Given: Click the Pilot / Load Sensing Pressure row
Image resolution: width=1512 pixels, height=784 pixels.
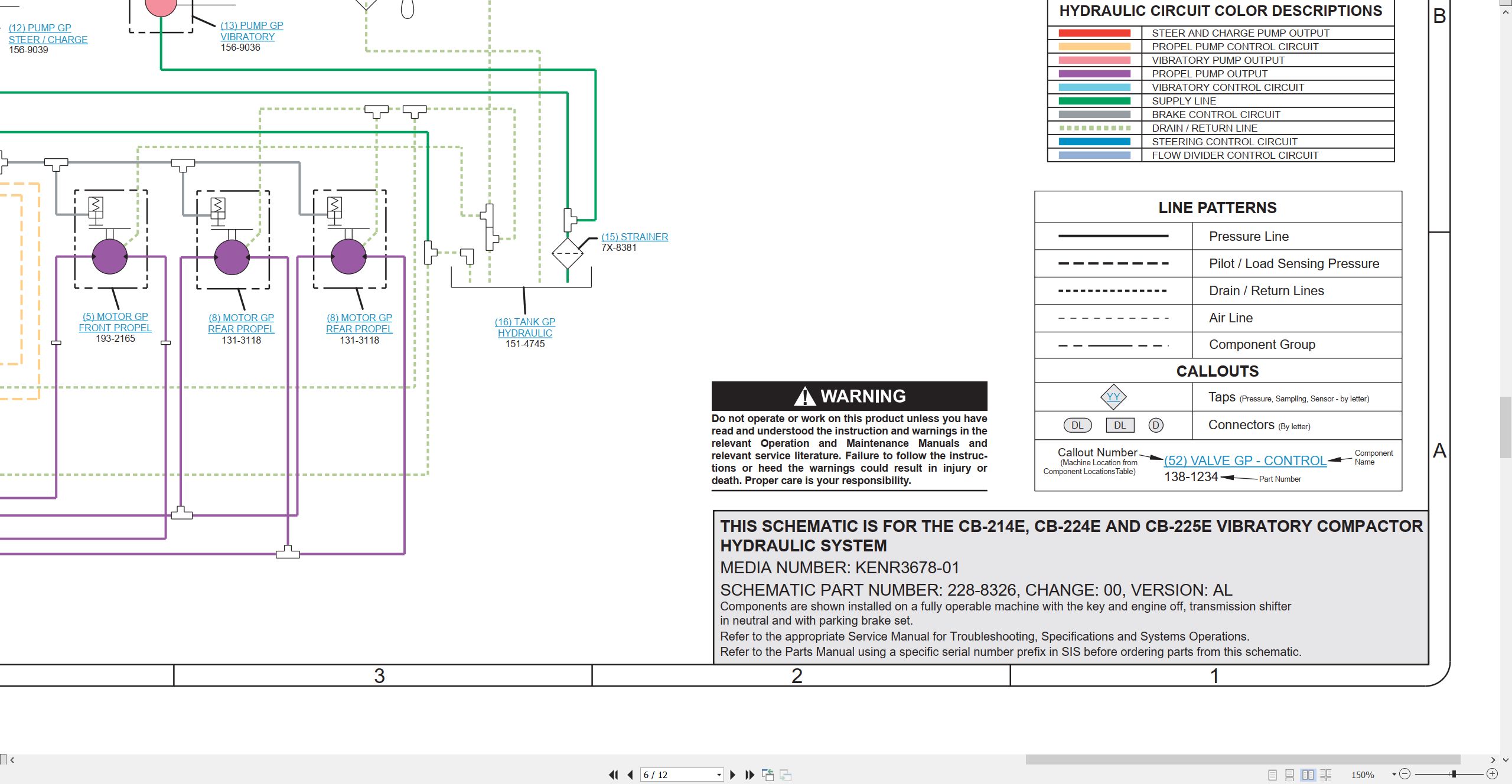Looking at the screenshot, I should (x=1218, y=263).
